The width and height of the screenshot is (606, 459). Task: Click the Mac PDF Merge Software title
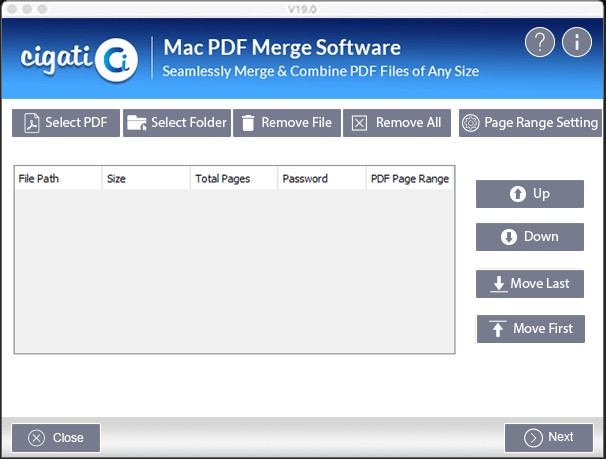(282, 48)
